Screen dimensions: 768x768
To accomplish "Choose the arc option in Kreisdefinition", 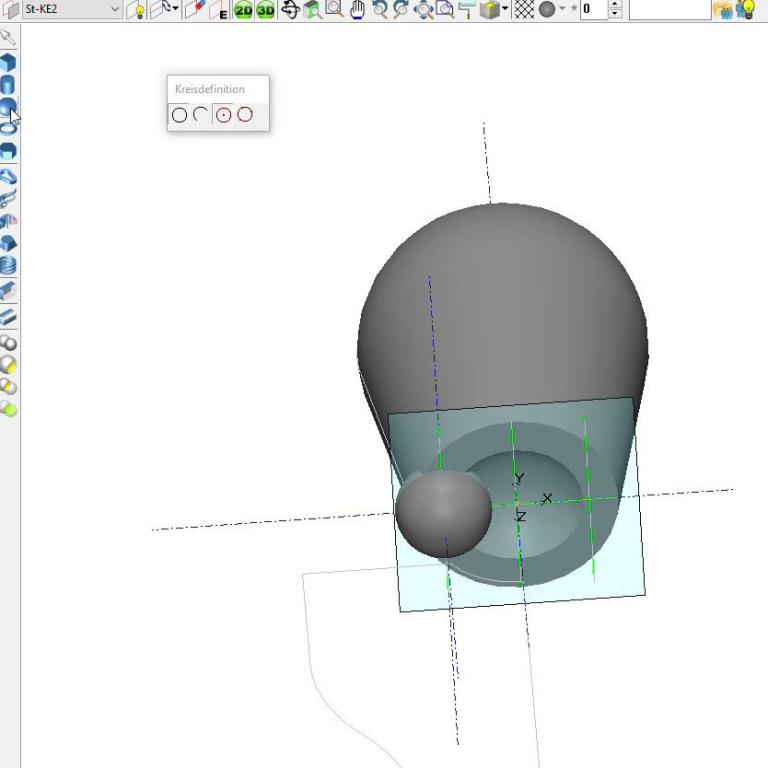I will pos(200,115).
